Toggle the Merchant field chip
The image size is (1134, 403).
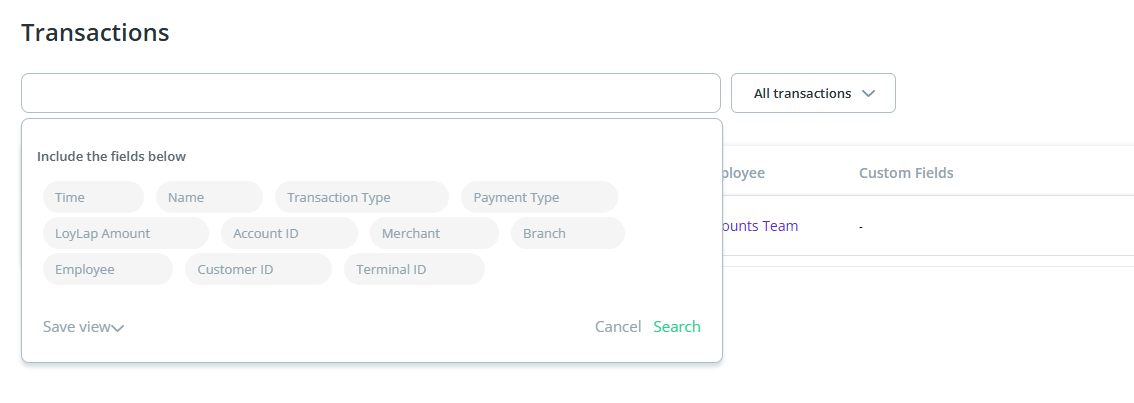pos(433,233)
